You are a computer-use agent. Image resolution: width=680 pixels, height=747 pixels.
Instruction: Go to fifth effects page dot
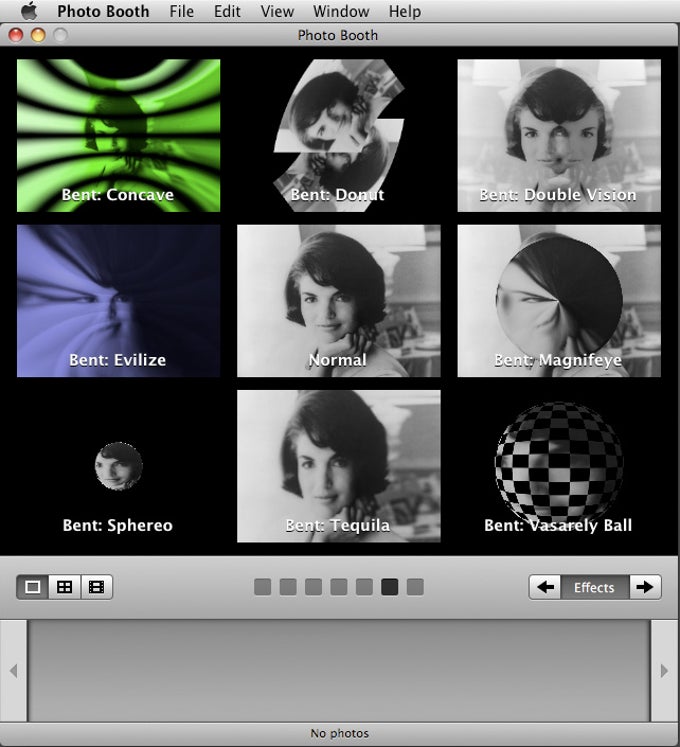364,587
